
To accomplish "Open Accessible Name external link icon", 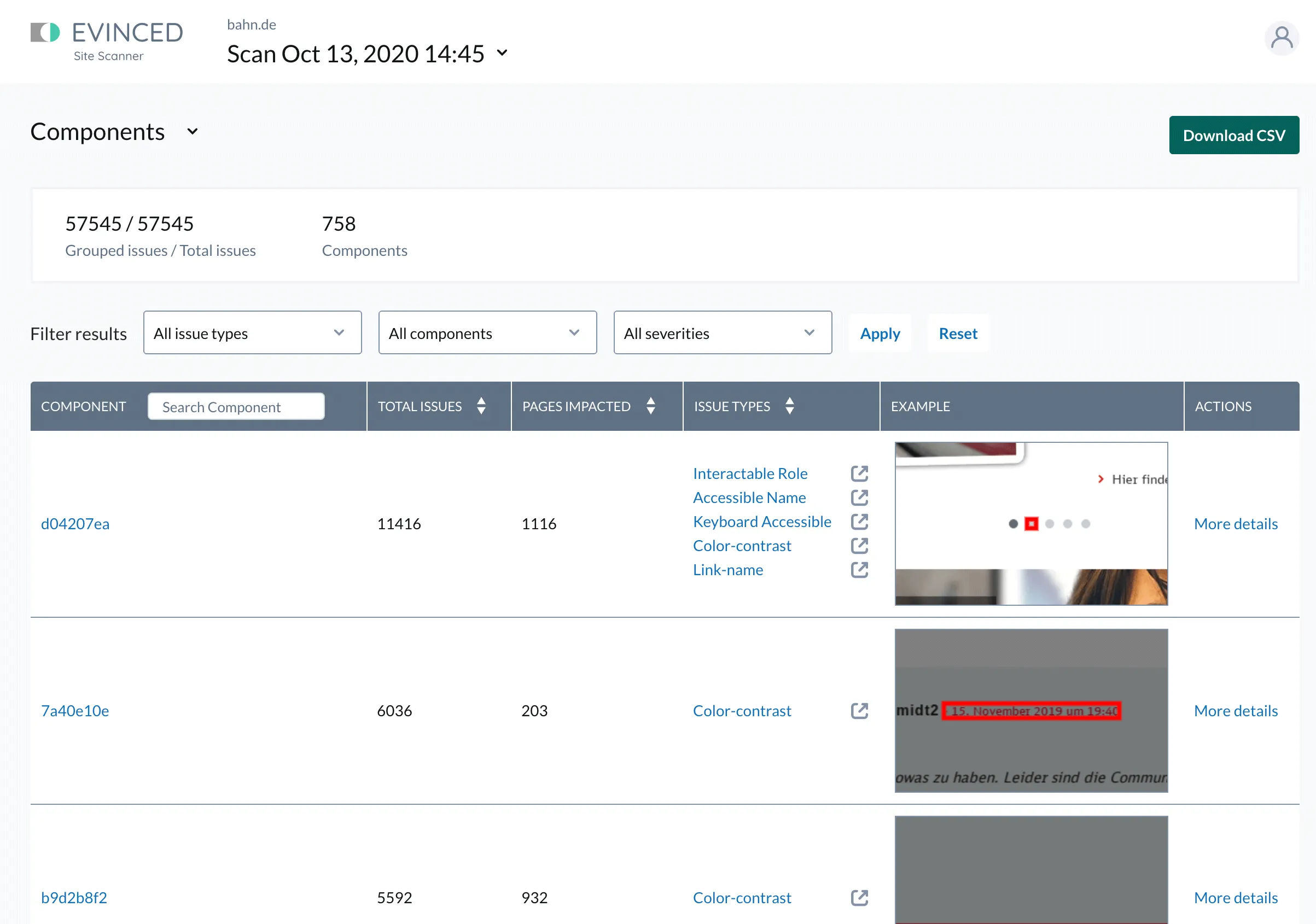I will click(859, 497).
